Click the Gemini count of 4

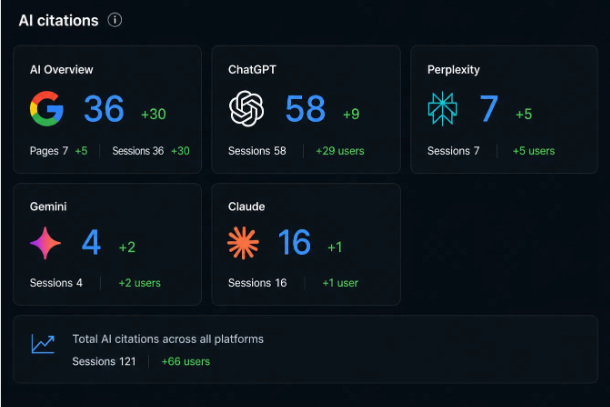[91, 242]
